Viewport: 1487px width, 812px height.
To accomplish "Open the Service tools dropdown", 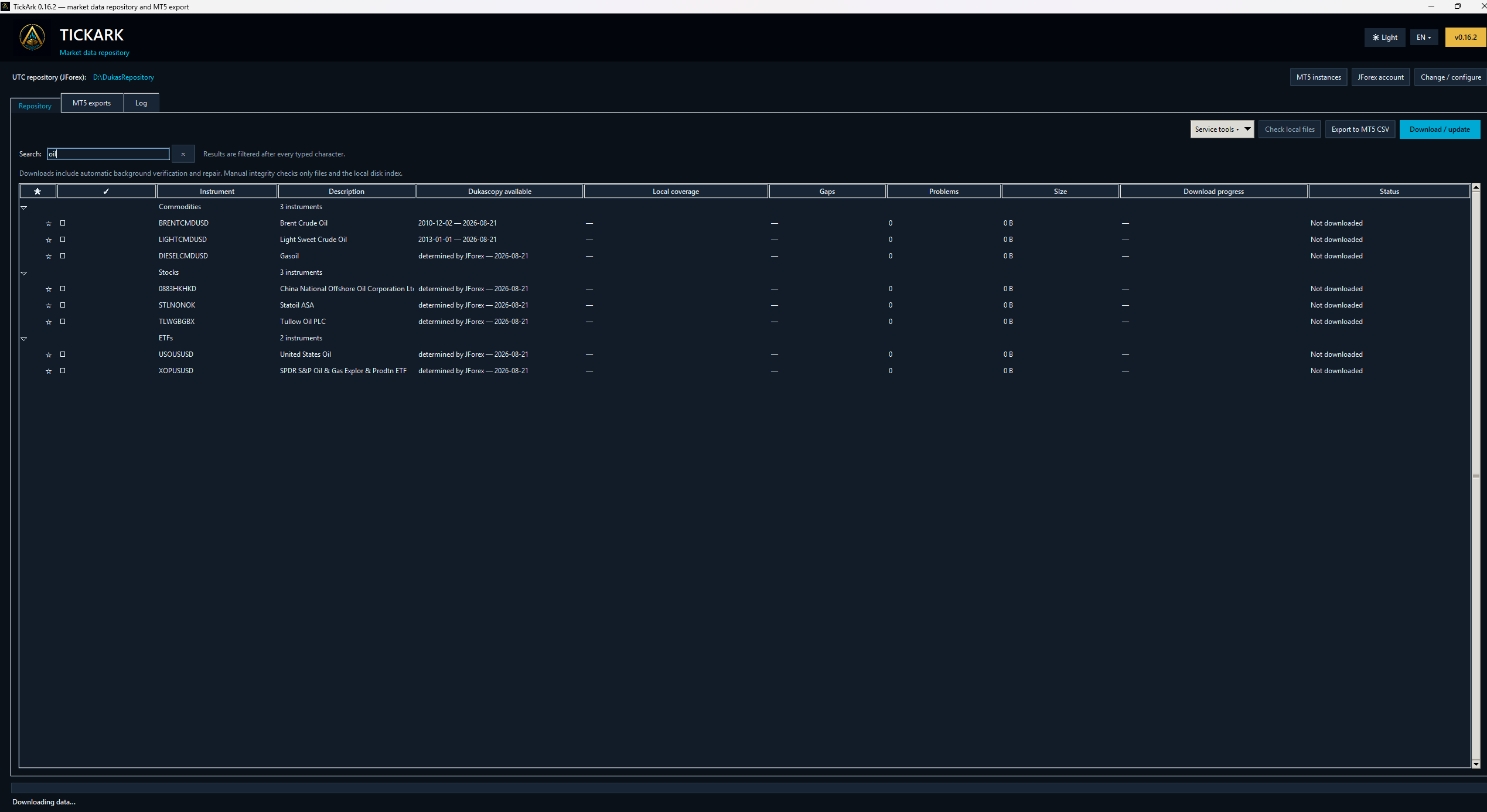I will tap(1222, 129).
